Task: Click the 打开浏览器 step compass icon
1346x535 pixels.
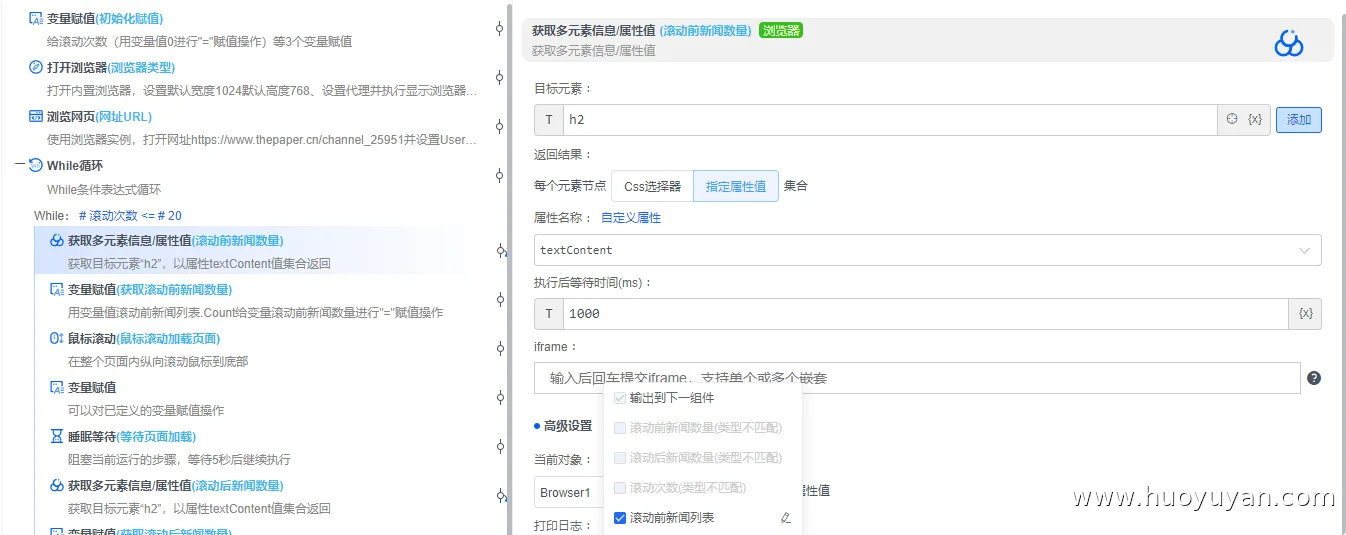Action: pyautogui.click(x=36, y=67)
